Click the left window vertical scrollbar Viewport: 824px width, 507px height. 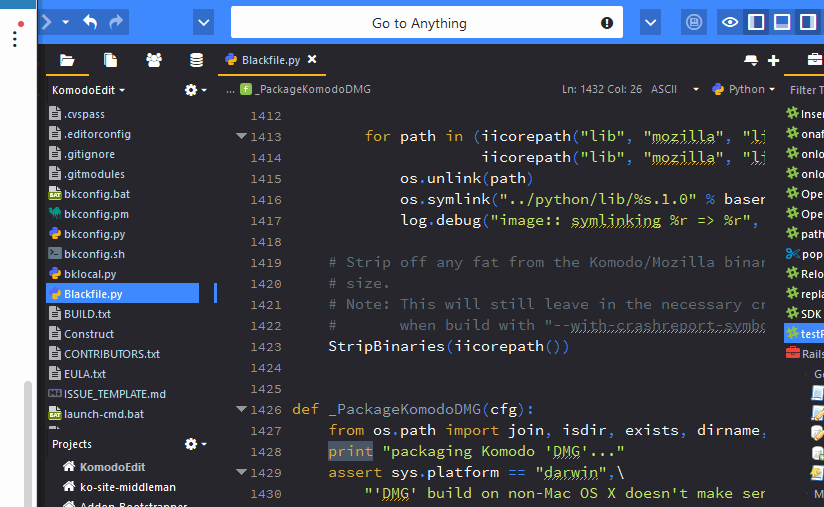[x=28, y=444]
